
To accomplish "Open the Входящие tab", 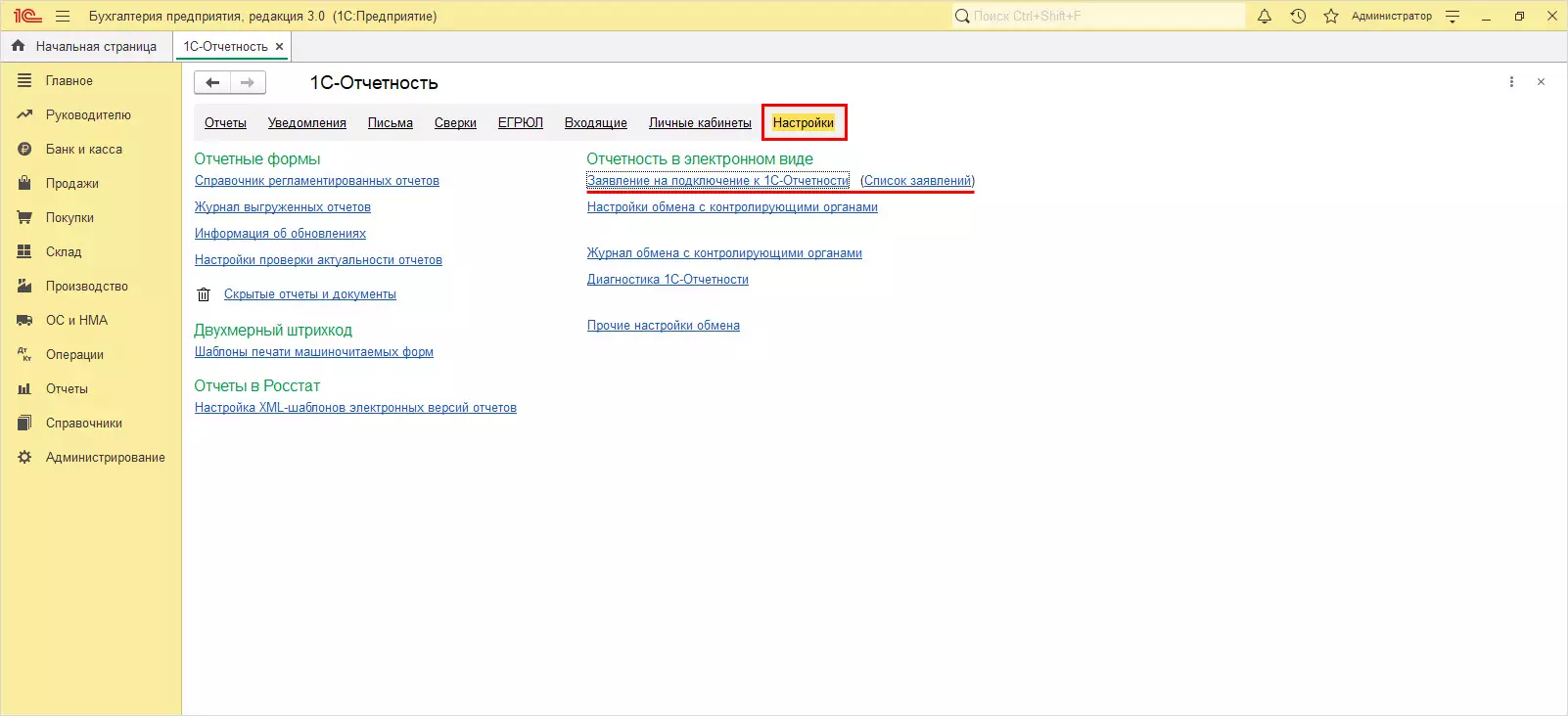I will pos(596,122).
